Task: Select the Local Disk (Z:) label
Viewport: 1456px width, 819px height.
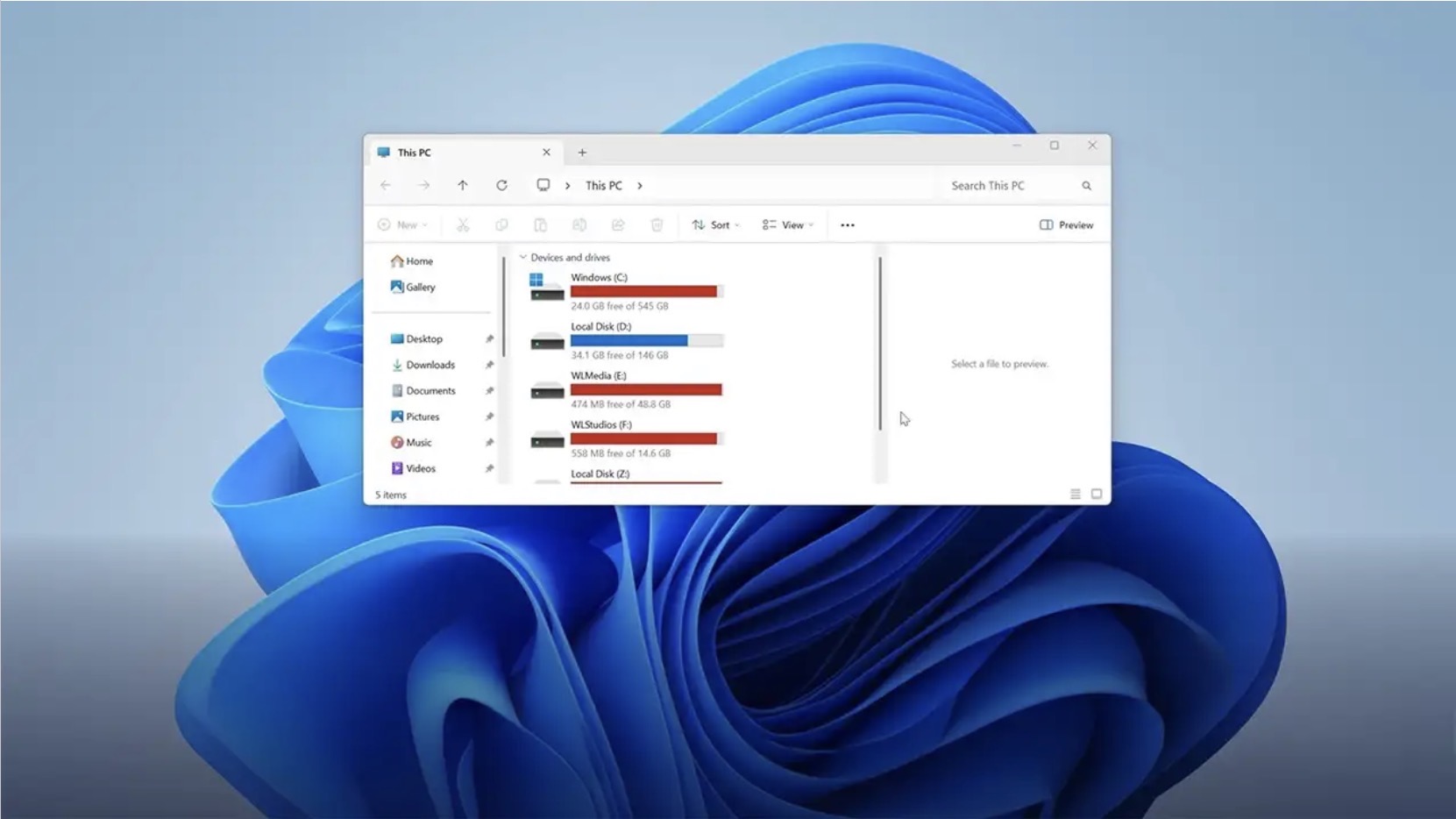Action: point(600,474)
